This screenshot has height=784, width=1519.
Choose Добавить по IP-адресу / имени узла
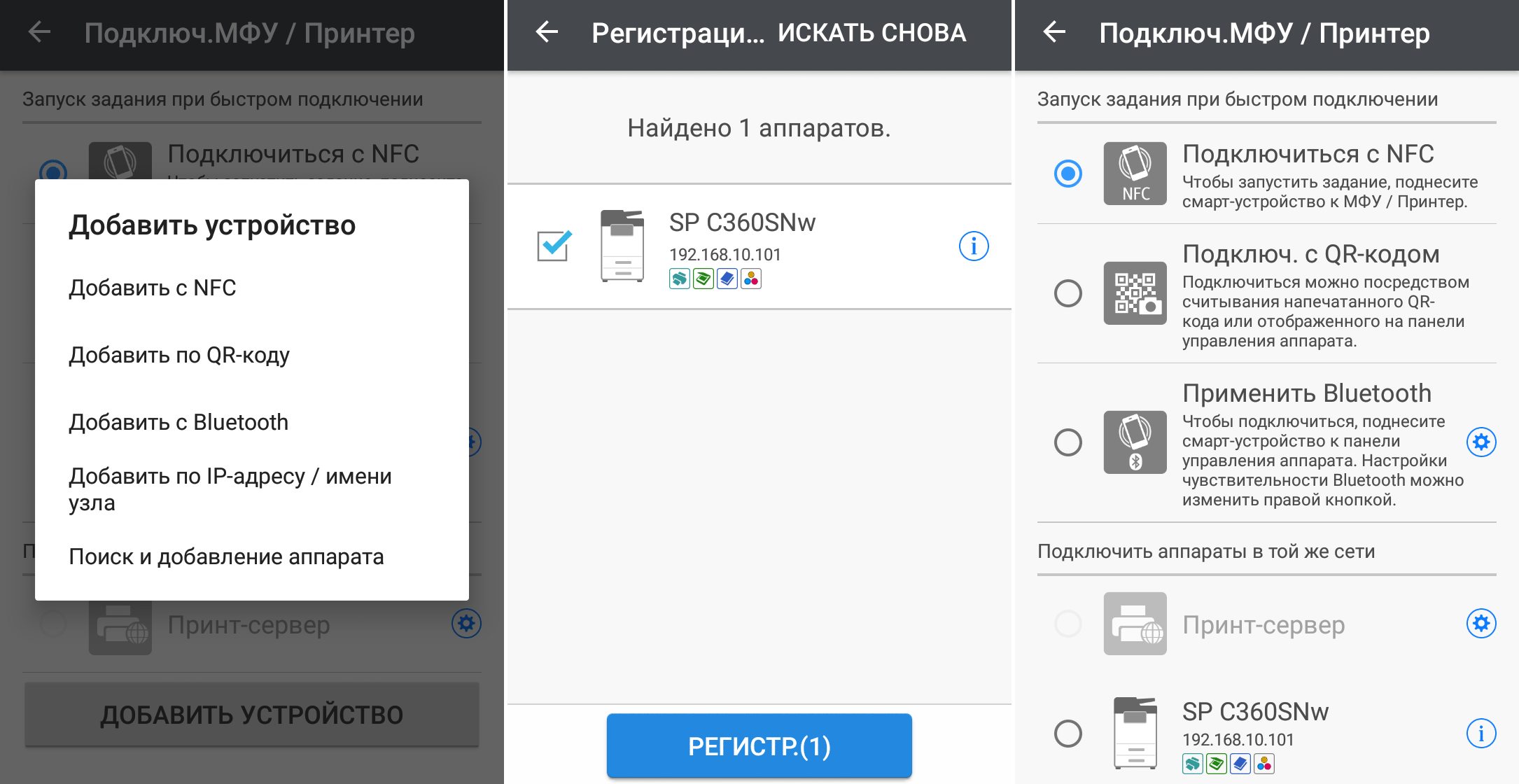pyautogui.click(x=230, y=489)
